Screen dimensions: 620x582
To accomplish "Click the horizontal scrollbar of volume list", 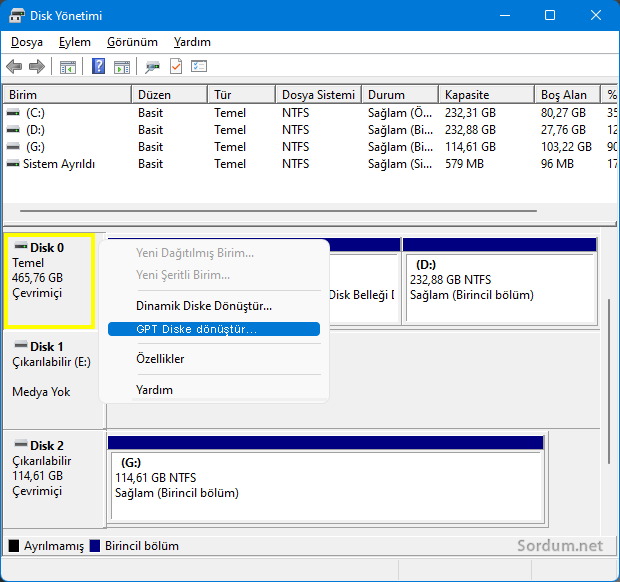I will coord(278,211).
